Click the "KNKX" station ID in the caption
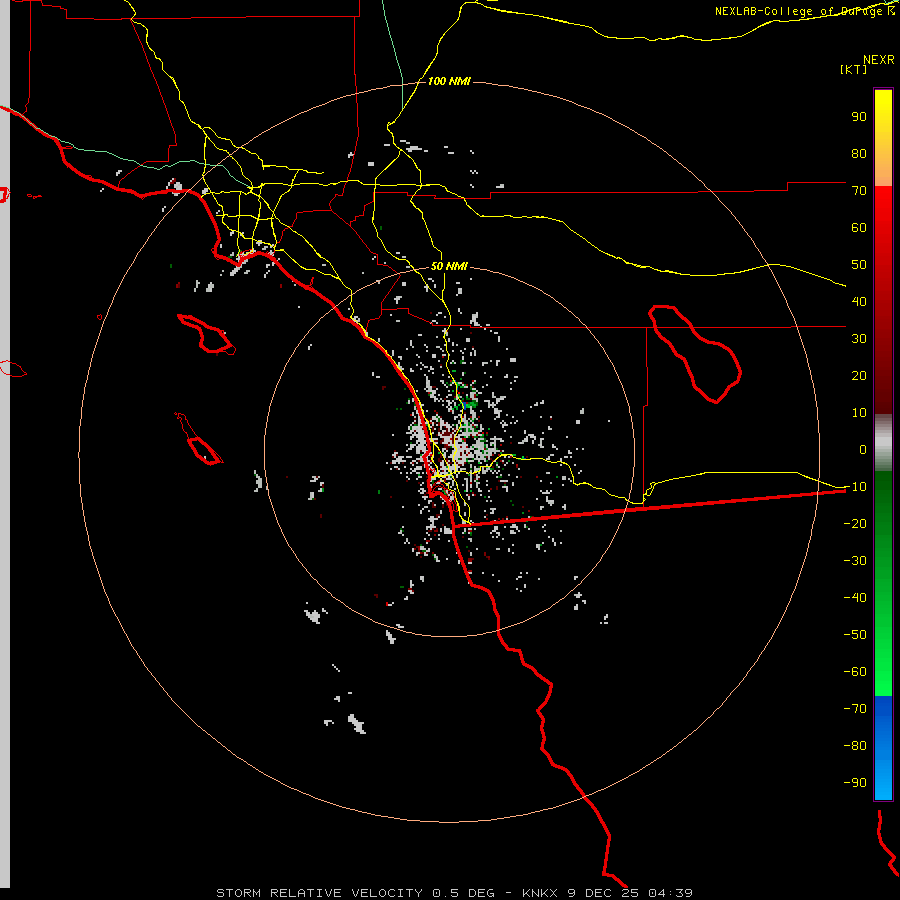900x900 pixels. [540, 893]
